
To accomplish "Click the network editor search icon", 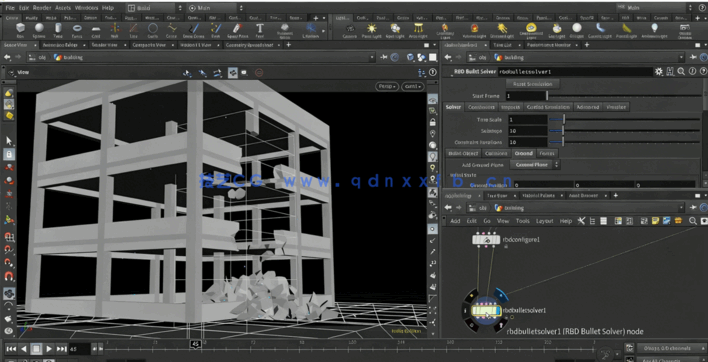I will 693,221.
